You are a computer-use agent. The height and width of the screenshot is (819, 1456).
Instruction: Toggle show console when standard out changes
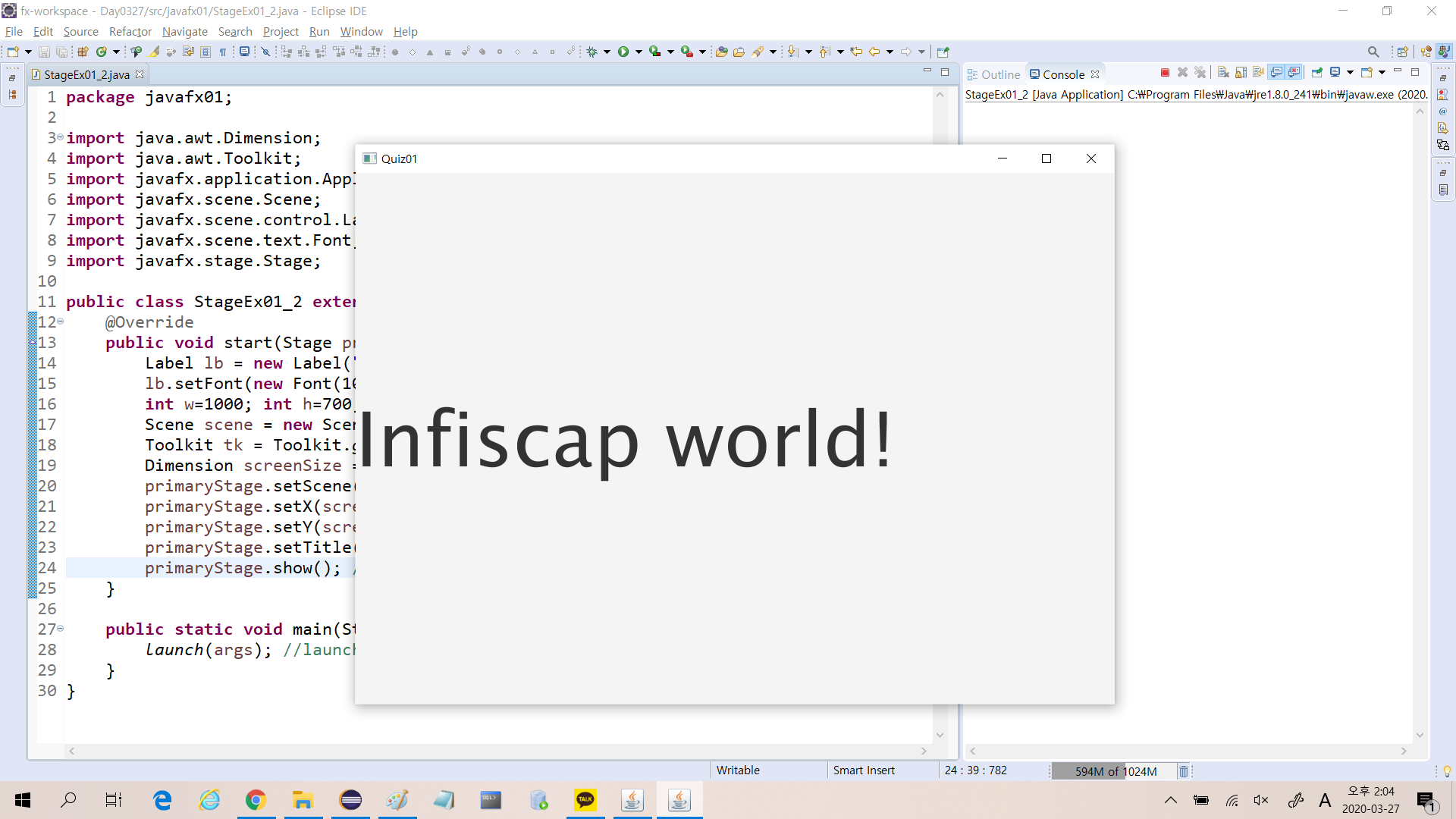[1276, 73]
